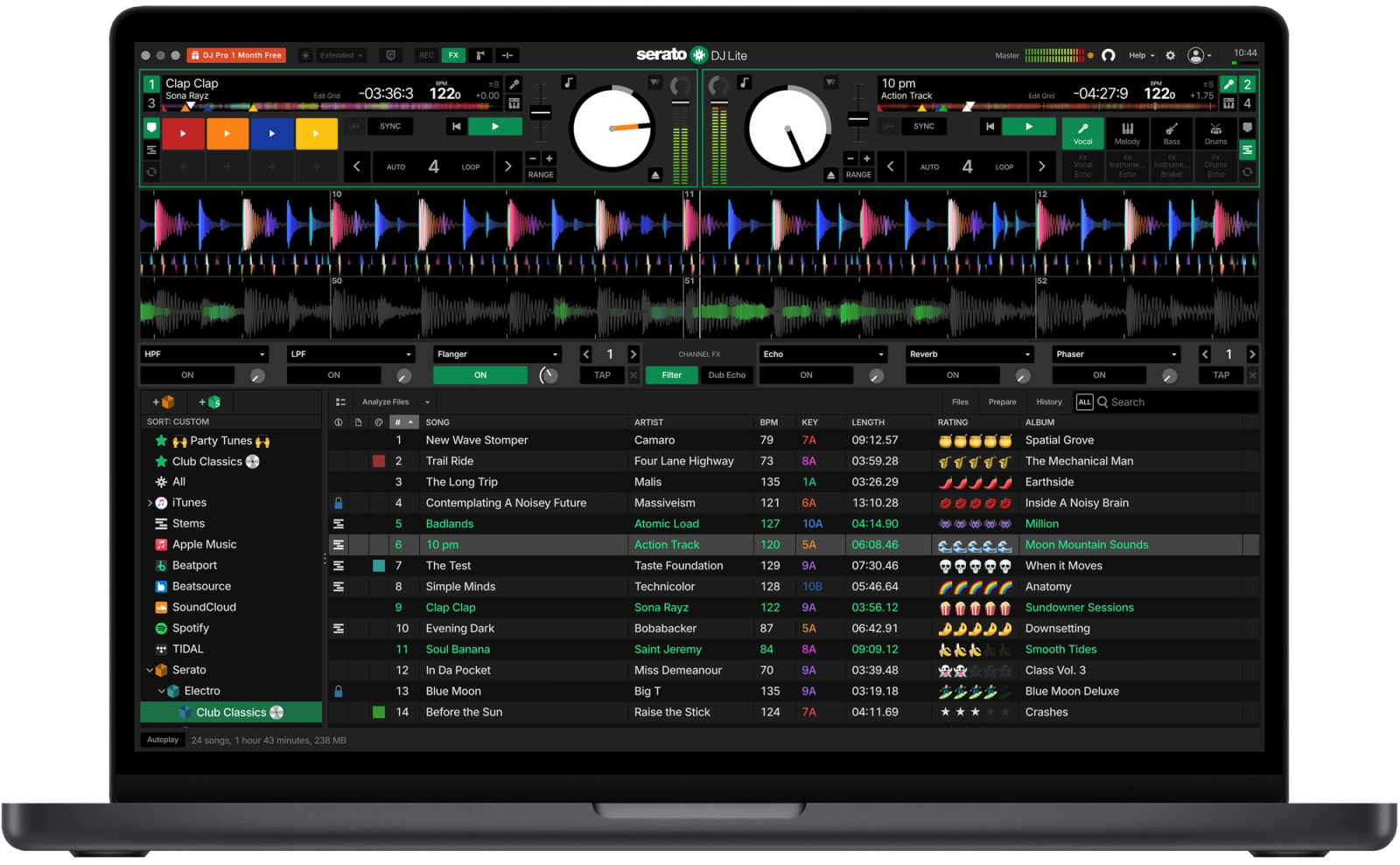Open Beatport in the library sidebar
The image size is (1400, 865).
[x=194, y=565]
